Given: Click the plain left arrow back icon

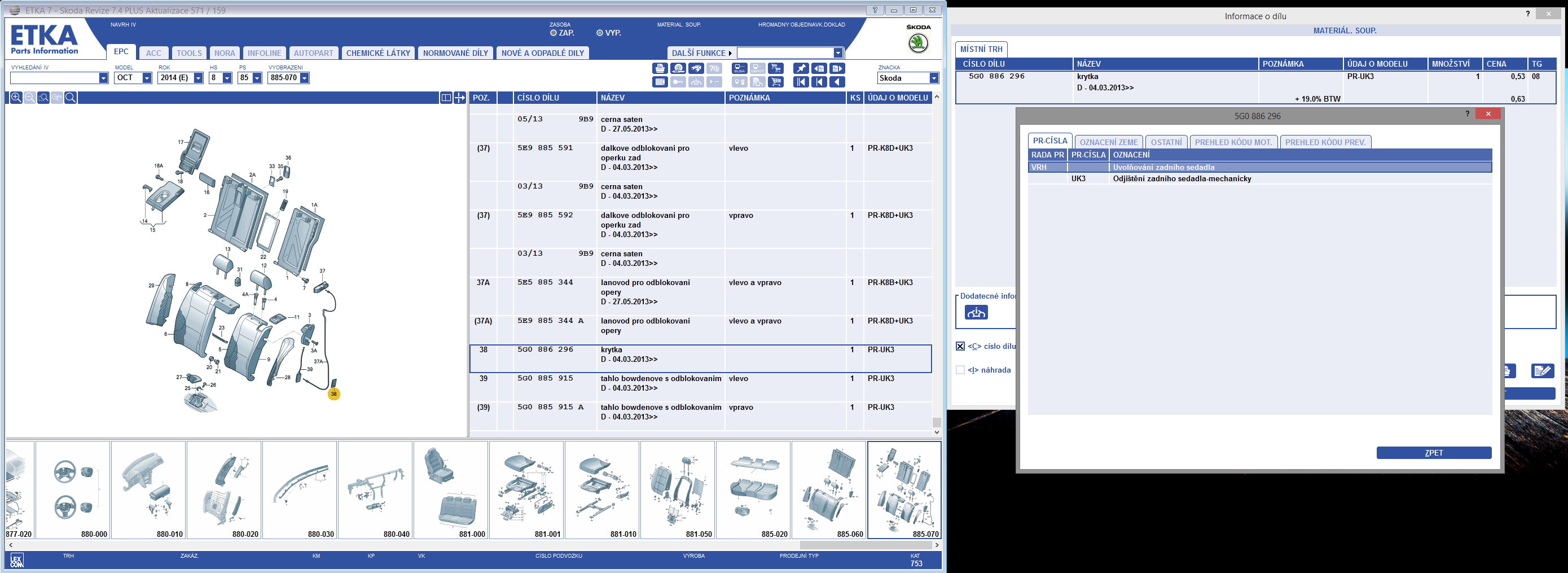Looking at the screenshot, I should pyautogui.click(x=837, y=82).
